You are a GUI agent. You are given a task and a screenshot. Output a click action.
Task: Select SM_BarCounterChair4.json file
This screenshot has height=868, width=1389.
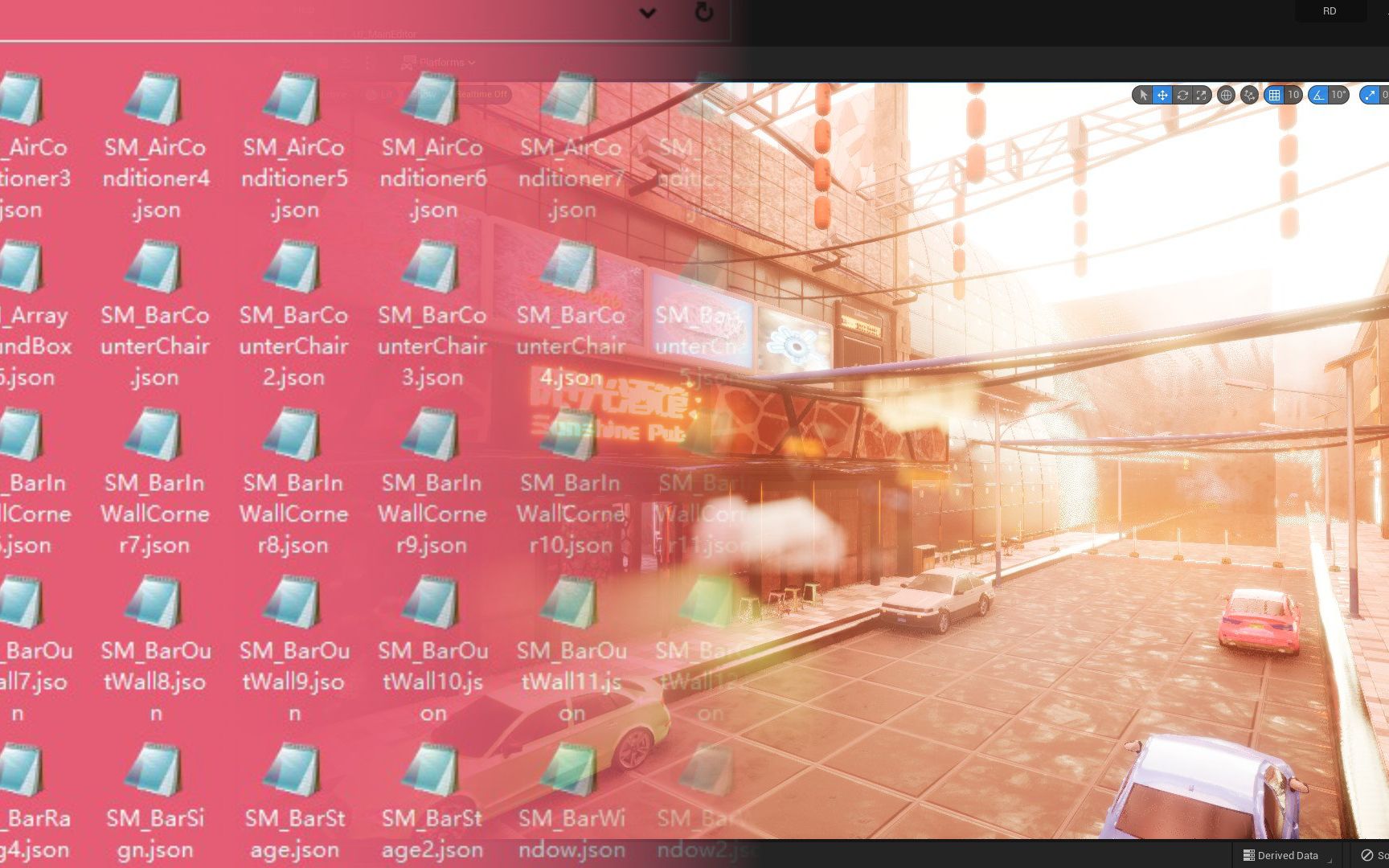pos(571,315)
